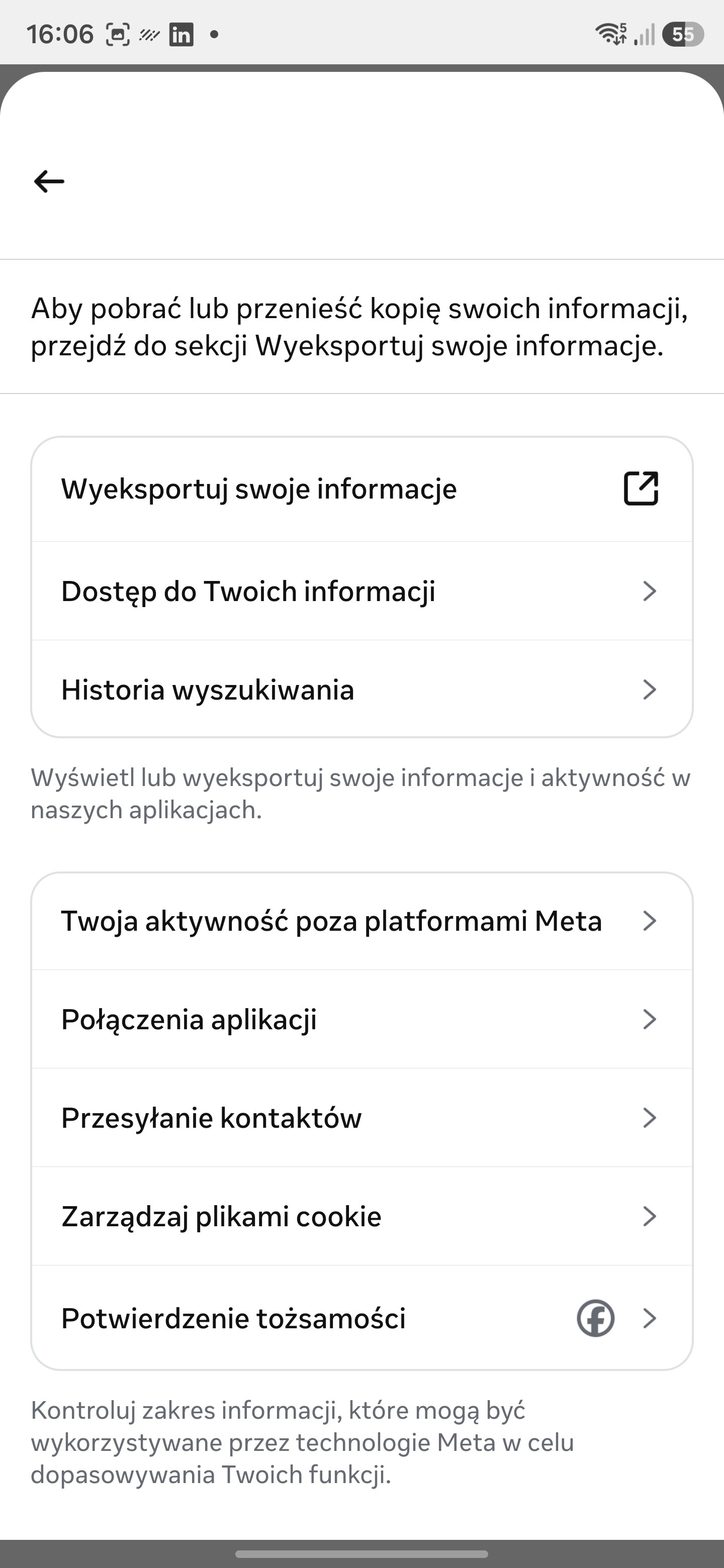Open chevron beside Historia wyszukiwania
Image resolution: width=724 pixels, height=1568 pixels.
pyautogui.click(x=650, y=690)
